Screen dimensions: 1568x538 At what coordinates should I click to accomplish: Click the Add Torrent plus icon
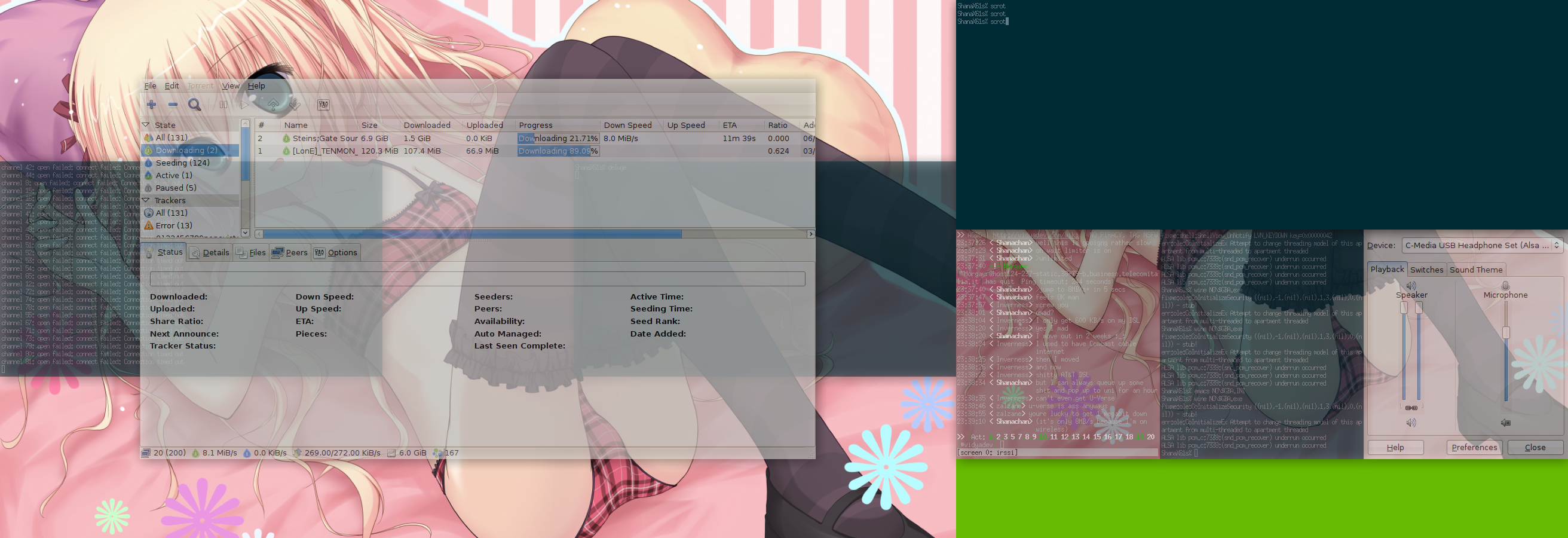[x=152, y=105]
